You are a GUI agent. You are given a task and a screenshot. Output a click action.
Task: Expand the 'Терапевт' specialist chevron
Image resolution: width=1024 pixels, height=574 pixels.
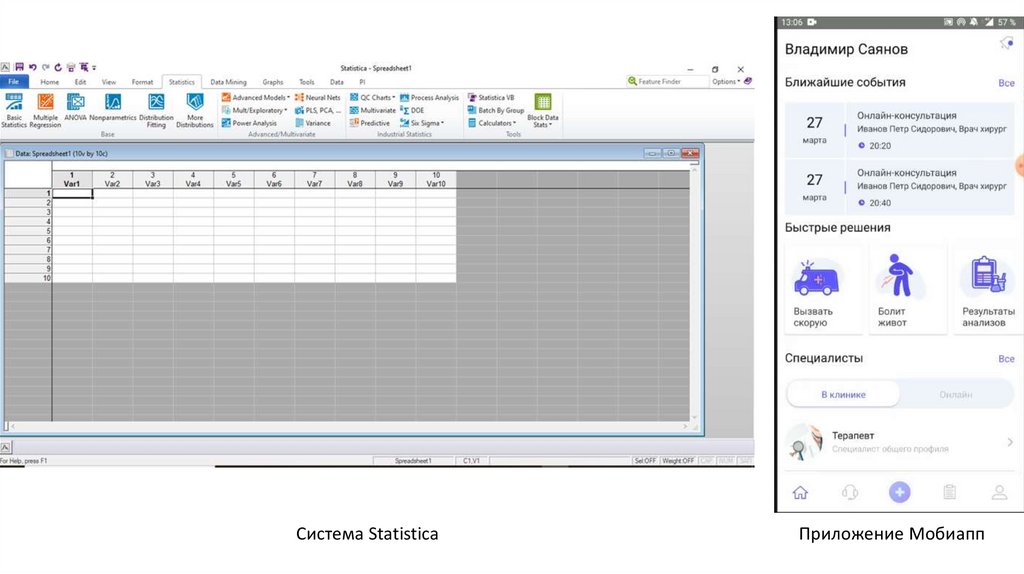point(1009,442)
